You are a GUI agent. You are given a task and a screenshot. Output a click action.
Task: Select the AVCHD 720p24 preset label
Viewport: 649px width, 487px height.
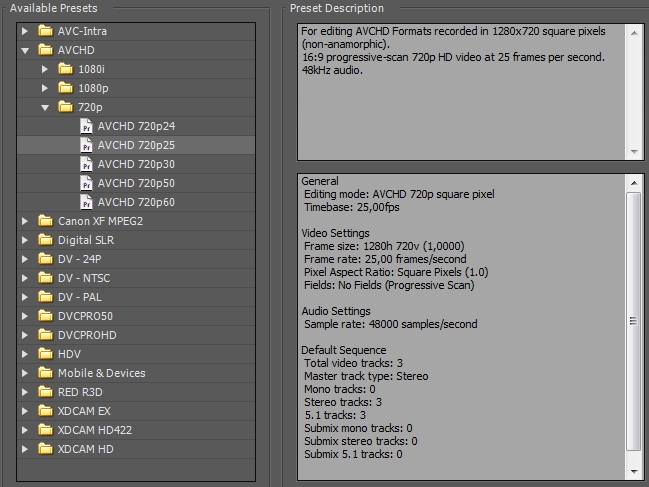tap(137, 126)
